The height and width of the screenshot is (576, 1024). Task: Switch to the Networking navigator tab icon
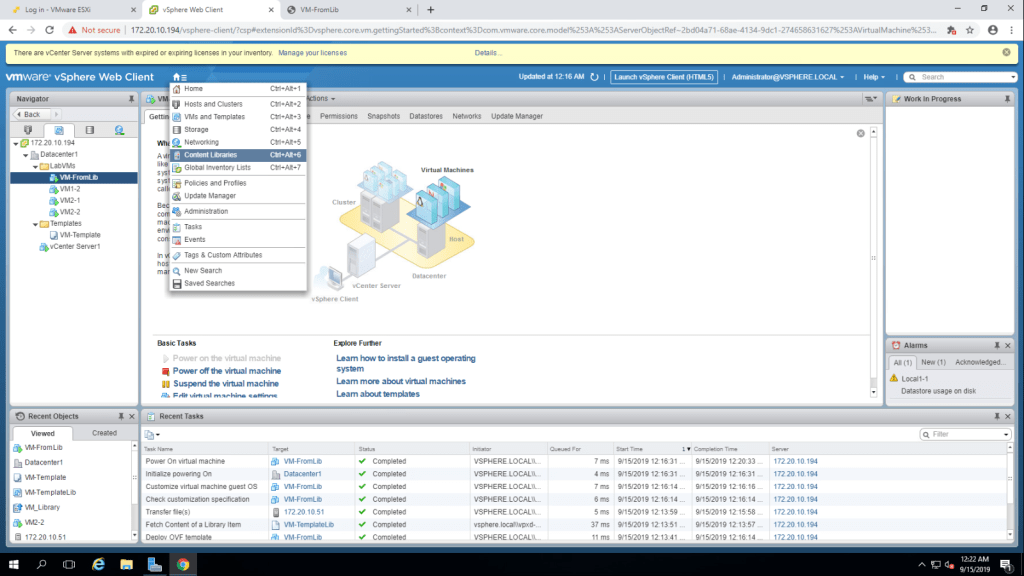pos(119,130)
